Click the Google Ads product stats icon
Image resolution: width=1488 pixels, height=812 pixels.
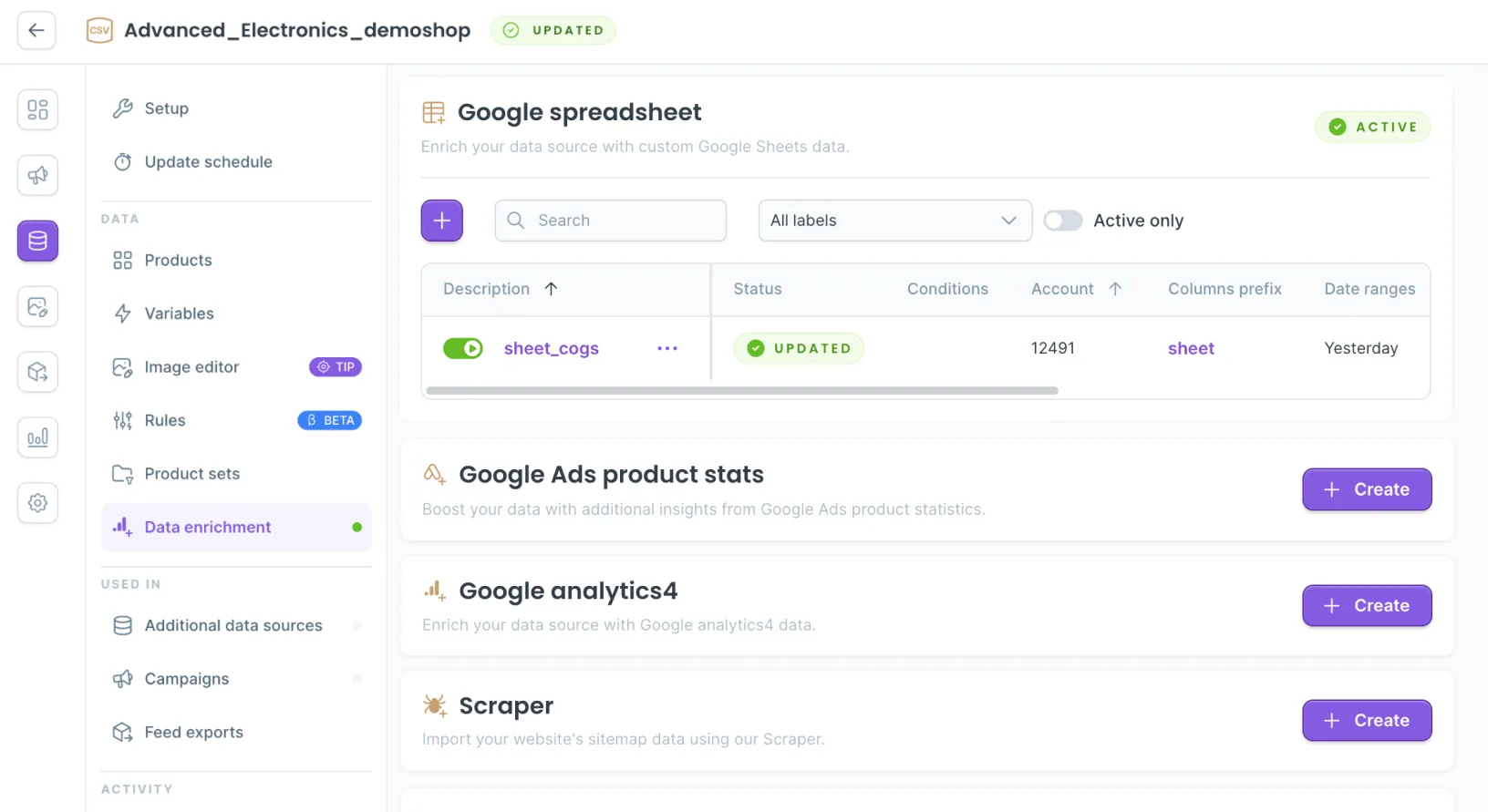click(x=434, y=474)
